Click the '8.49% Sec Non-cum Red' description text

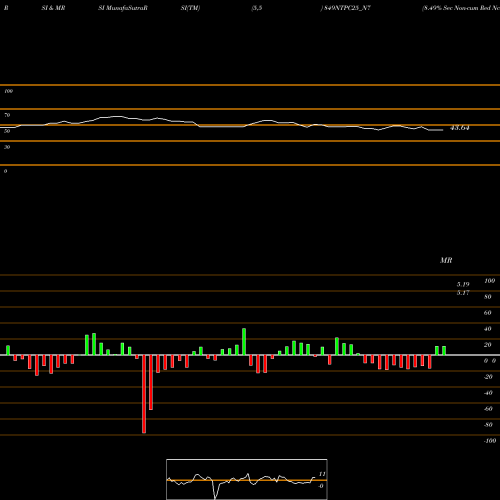(456, 8)
